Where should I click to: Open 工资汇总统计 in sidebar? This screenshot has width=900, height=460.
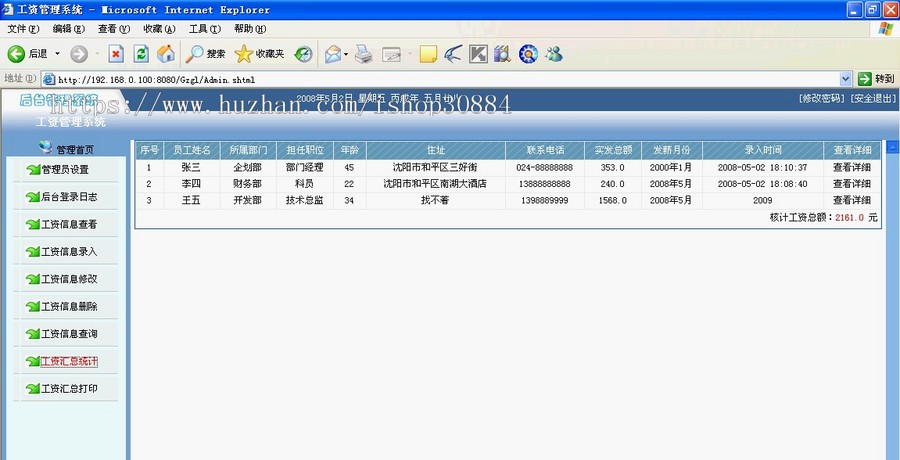pyautogui.click(x=69, y=361)
